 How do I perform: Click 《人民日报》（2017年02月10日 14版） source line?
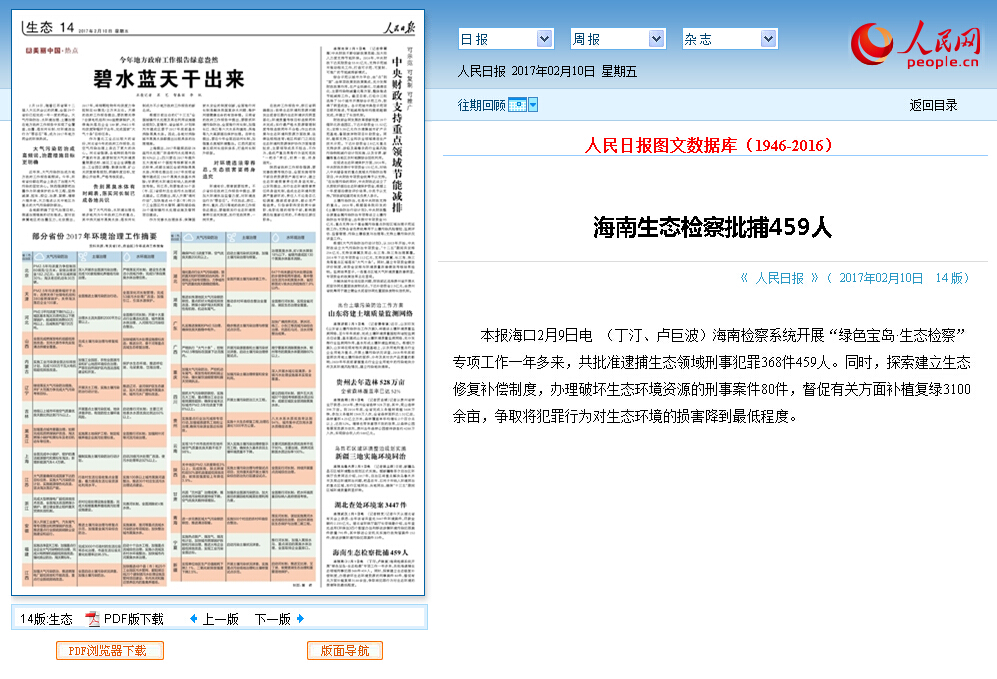point(854,278)
